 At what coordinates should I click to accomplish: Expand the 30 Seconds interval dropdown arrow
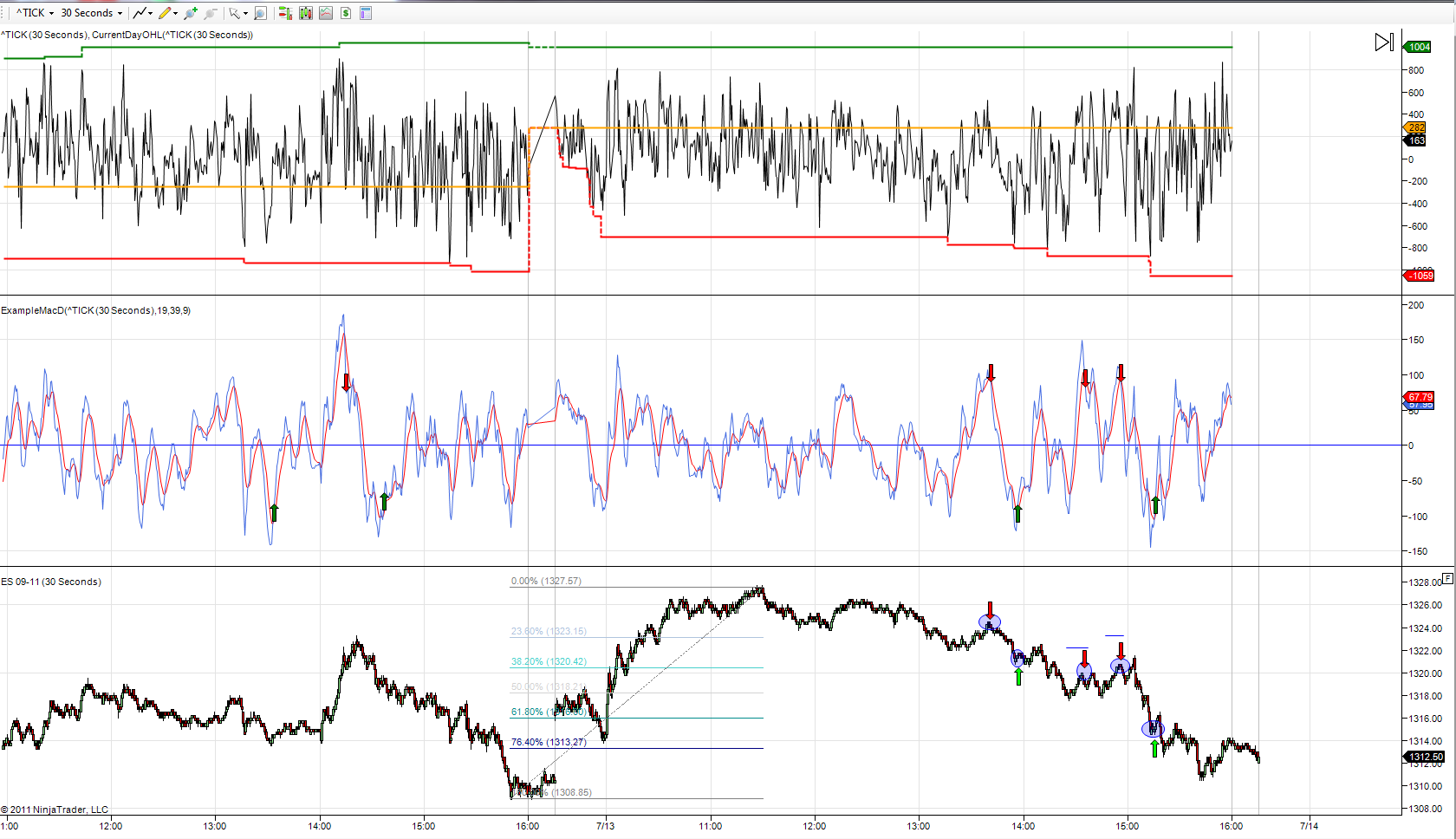click(120, 14)
